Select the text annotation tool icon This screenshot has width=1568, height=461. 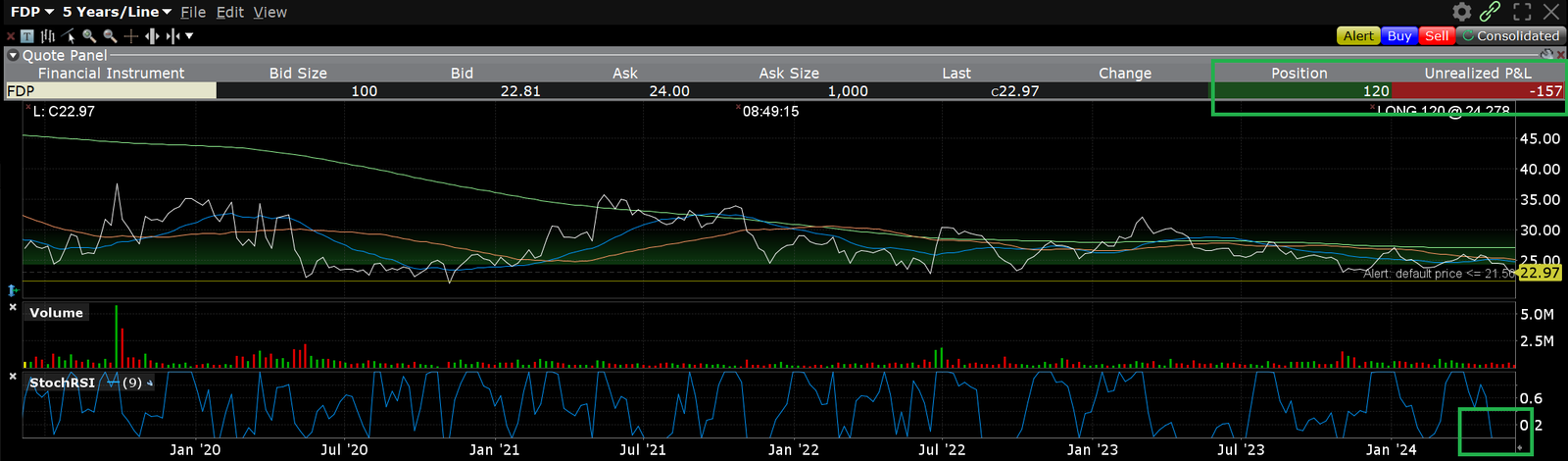(x=27, y=36)
